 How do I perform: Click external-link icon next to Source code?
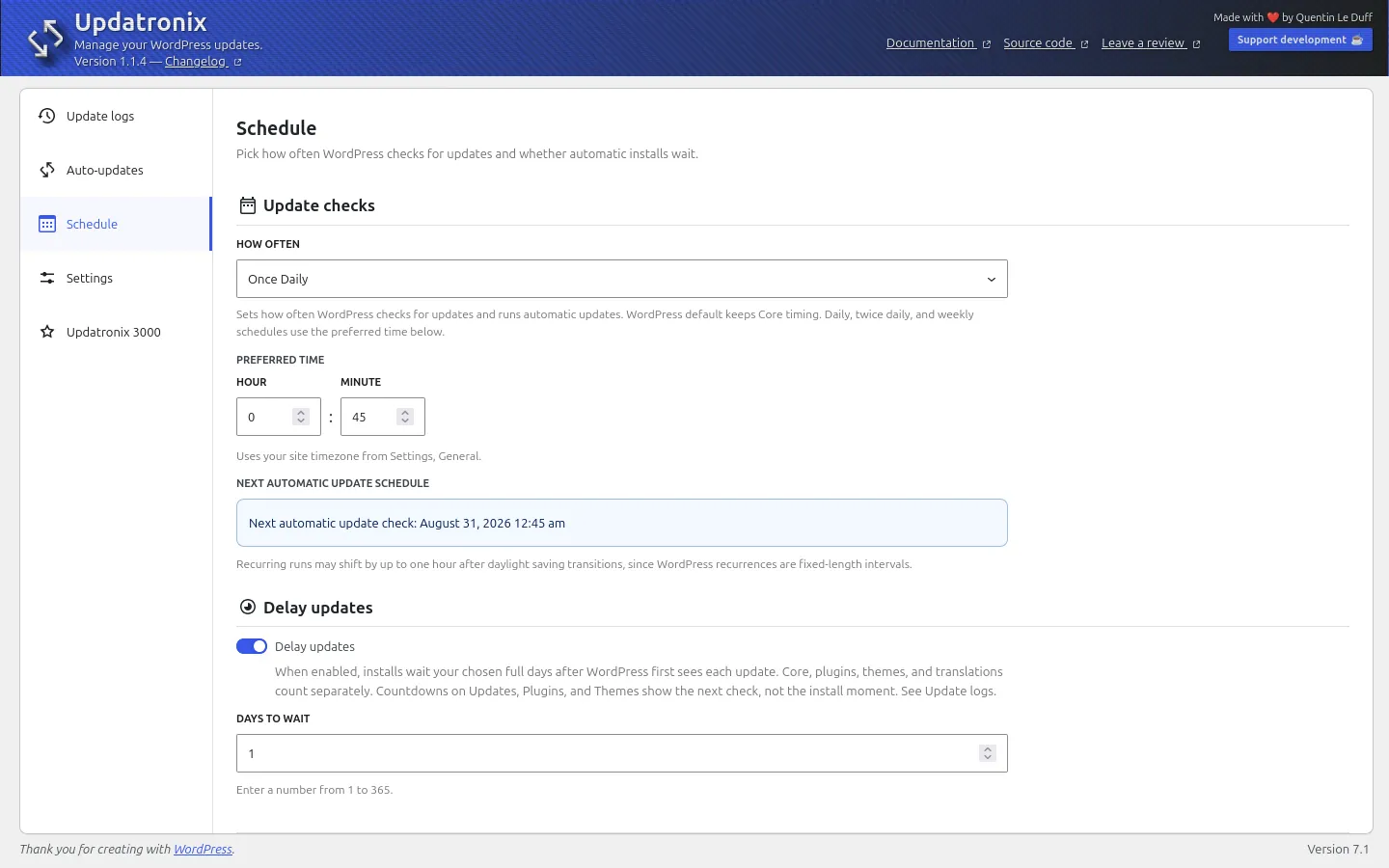coord(1084,44)
